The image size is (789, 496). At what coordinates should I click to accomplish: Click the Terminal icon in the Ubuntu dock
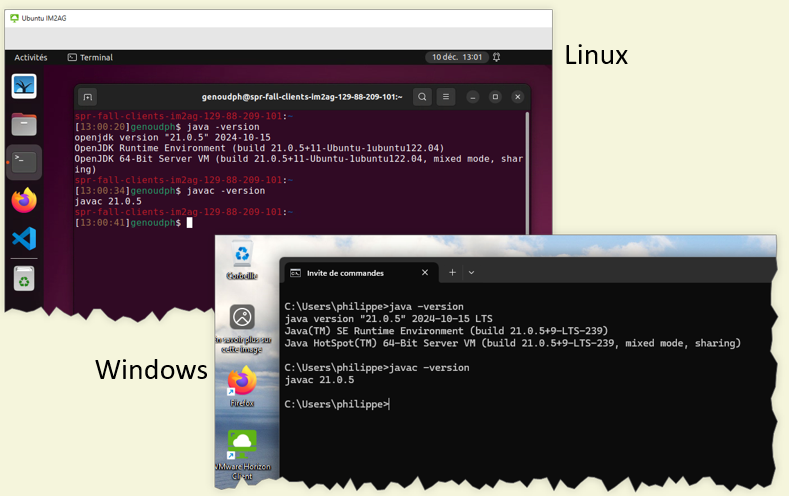(x=24, y=161)
